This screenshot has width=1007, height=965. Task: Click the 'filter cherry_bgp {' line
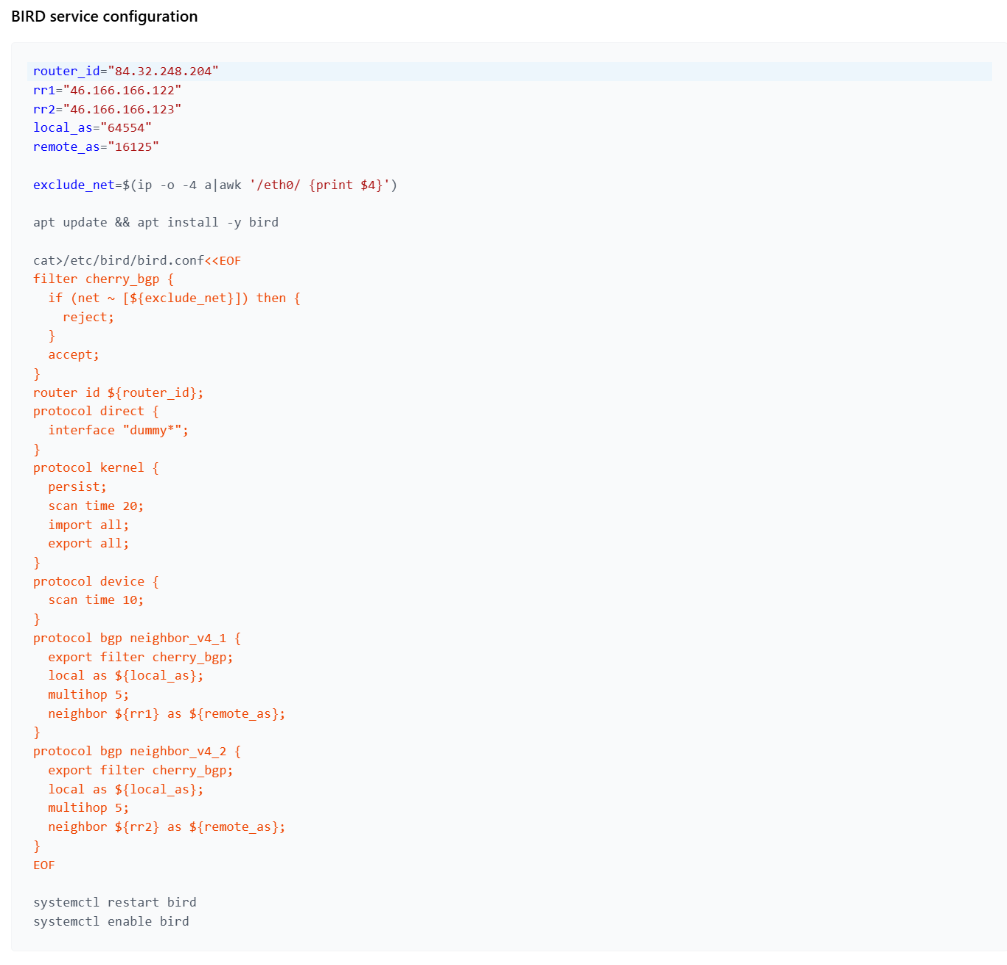click(x=103, y=279)
